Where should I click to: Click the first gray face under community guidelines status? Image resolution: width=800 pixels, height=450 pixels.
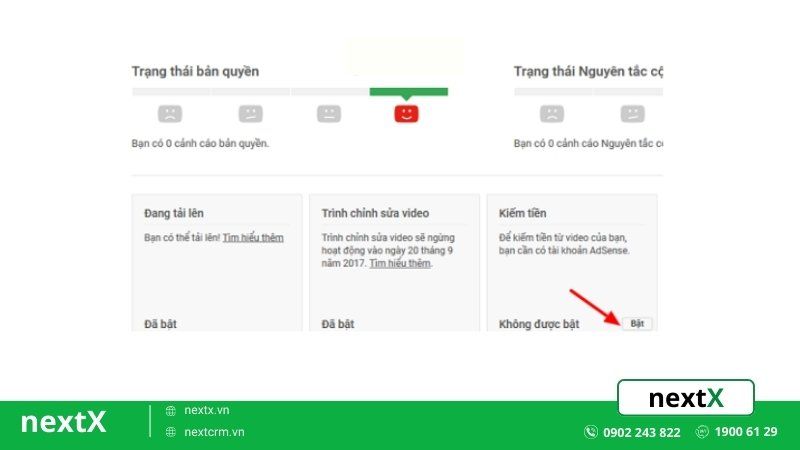point(552,113)
